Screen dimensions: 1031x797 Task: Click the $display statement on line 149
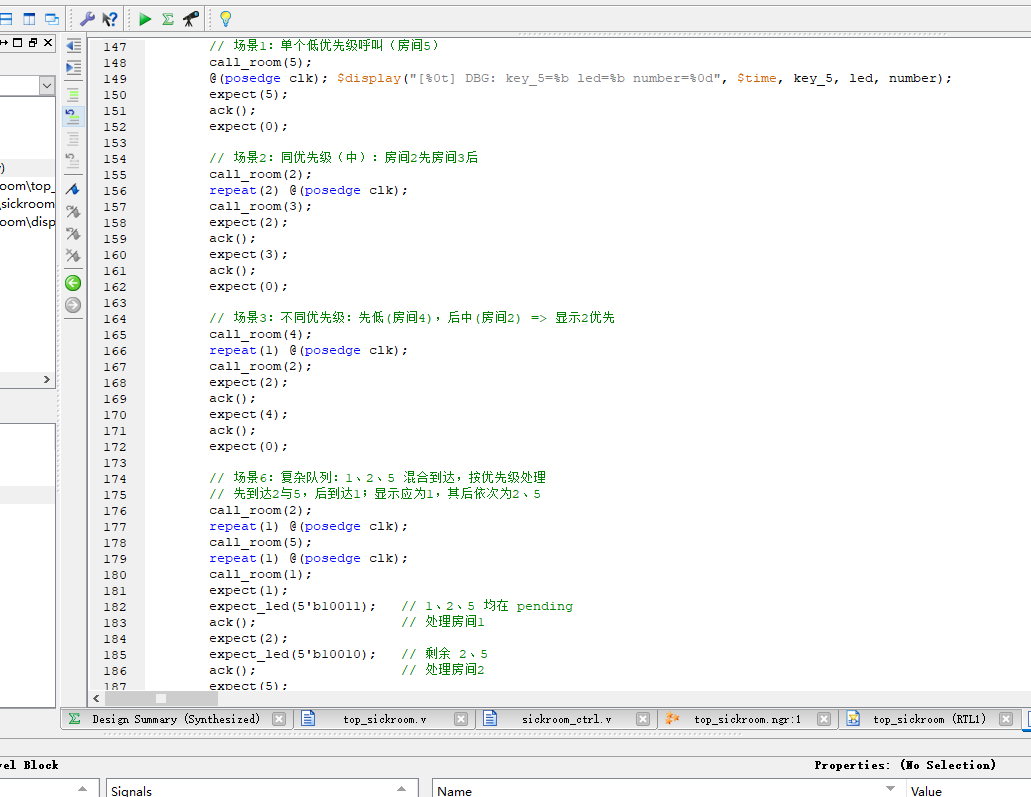click(644, 78)
